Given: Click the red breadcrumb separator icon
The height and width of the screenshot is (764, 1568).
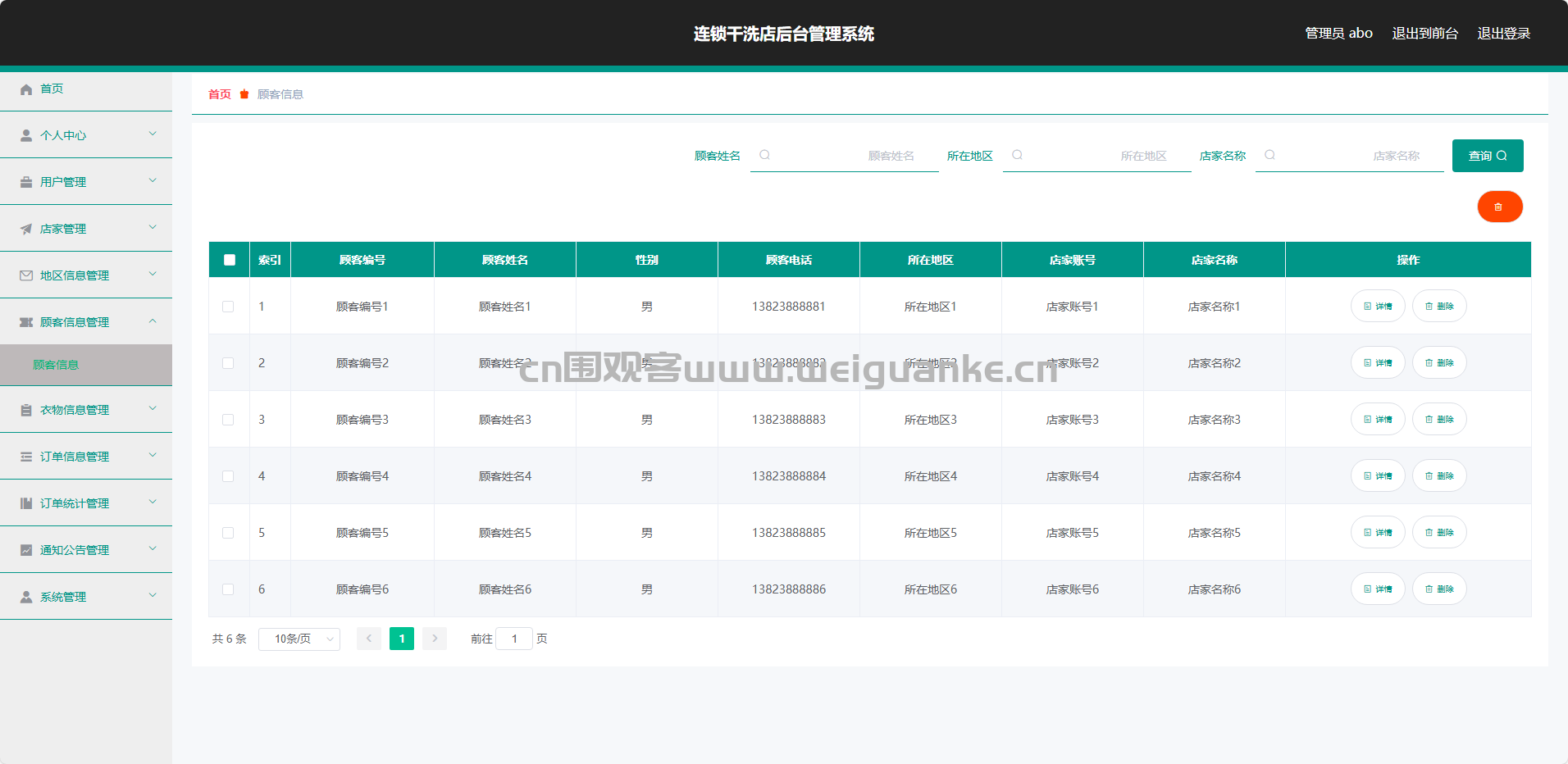Looking at the screenshot, I should point(244,94).
